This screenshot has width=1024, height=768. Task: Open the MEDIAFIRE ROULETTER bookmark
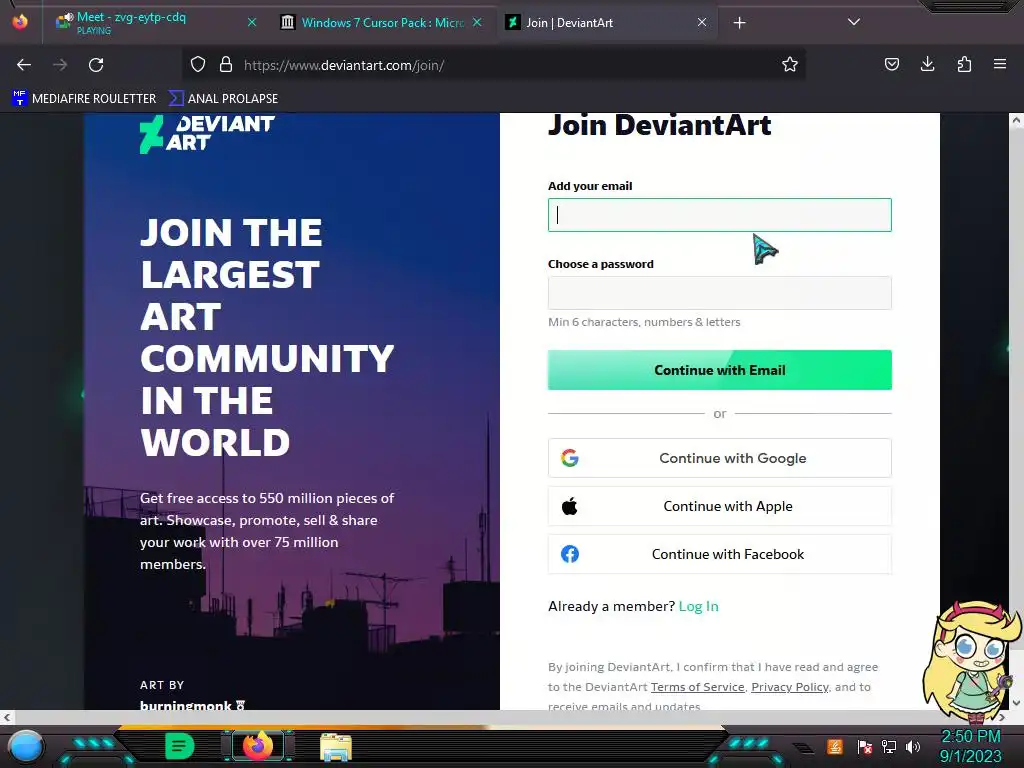click(84, 99)
